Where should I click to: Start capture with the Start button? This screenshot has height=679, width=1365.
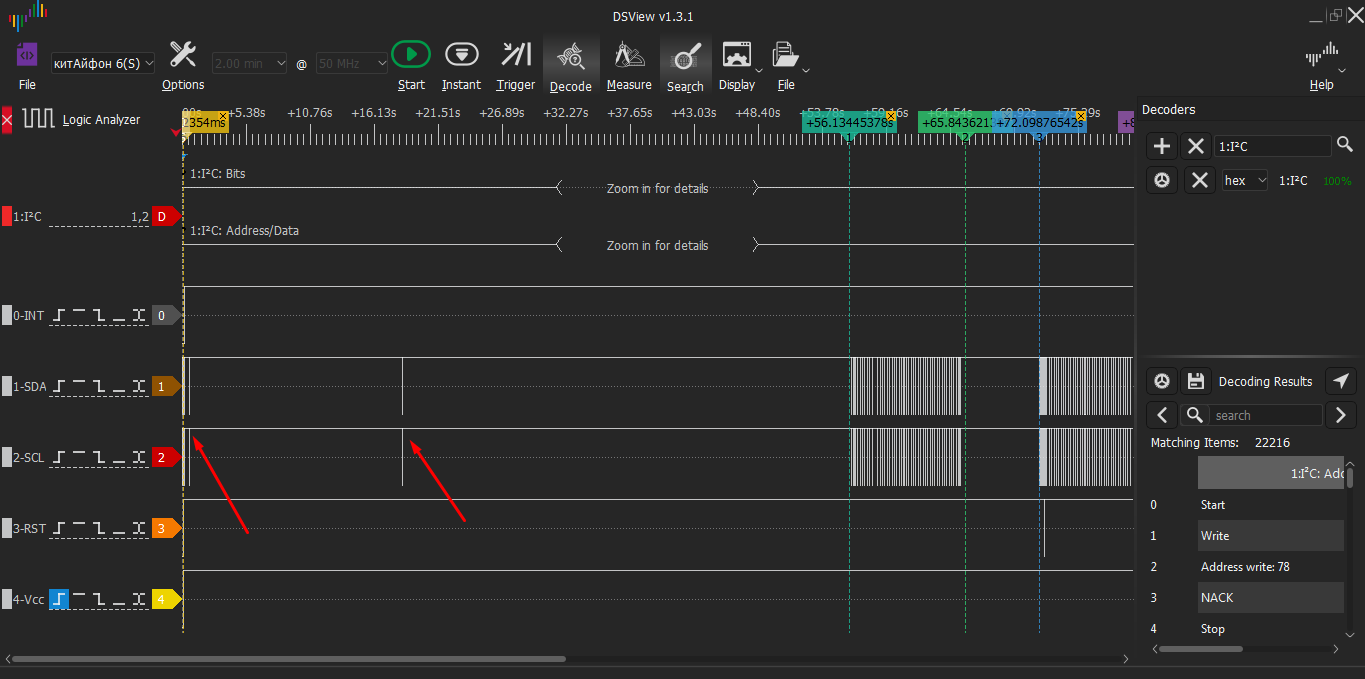[411, 54]
